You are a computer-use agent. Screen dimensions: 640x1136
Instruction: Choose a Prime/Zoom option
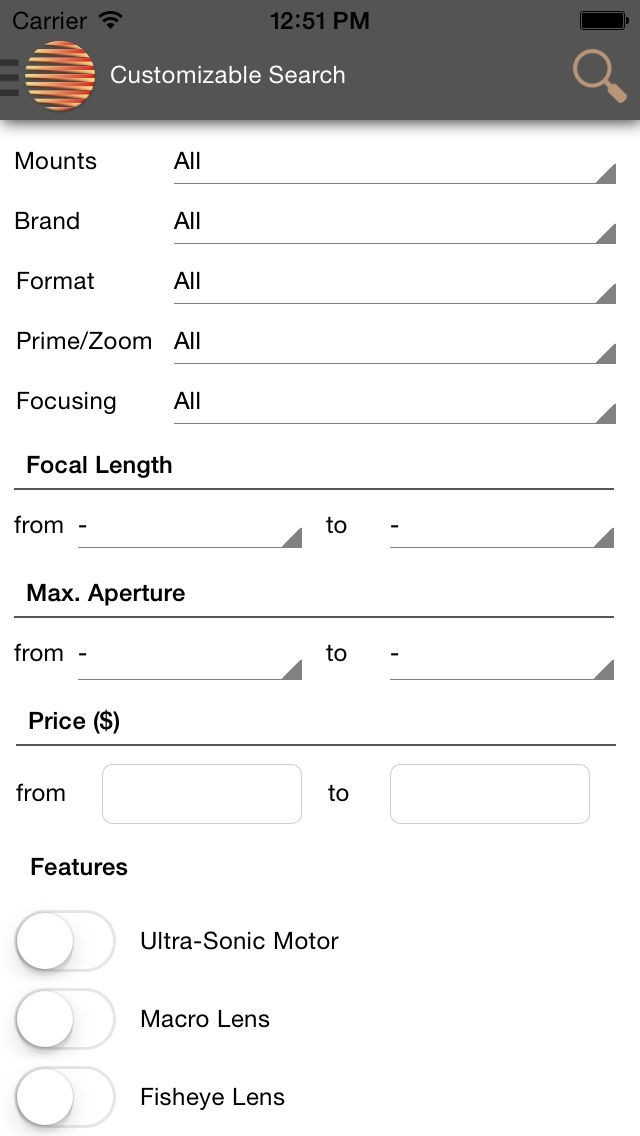coord(394,342)
